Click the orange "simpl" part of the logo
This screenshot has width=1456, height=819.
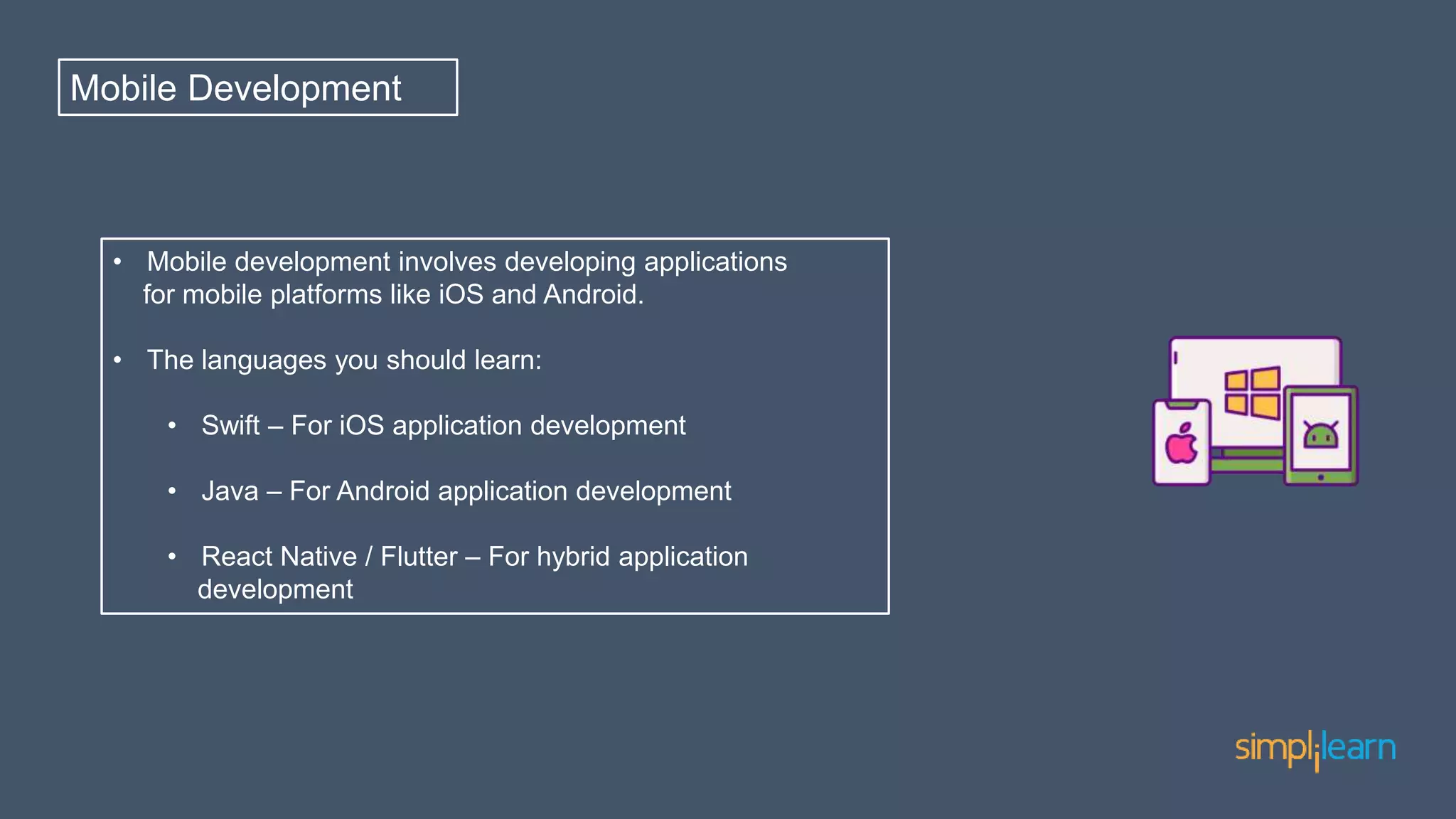[x=1273, y=749]
